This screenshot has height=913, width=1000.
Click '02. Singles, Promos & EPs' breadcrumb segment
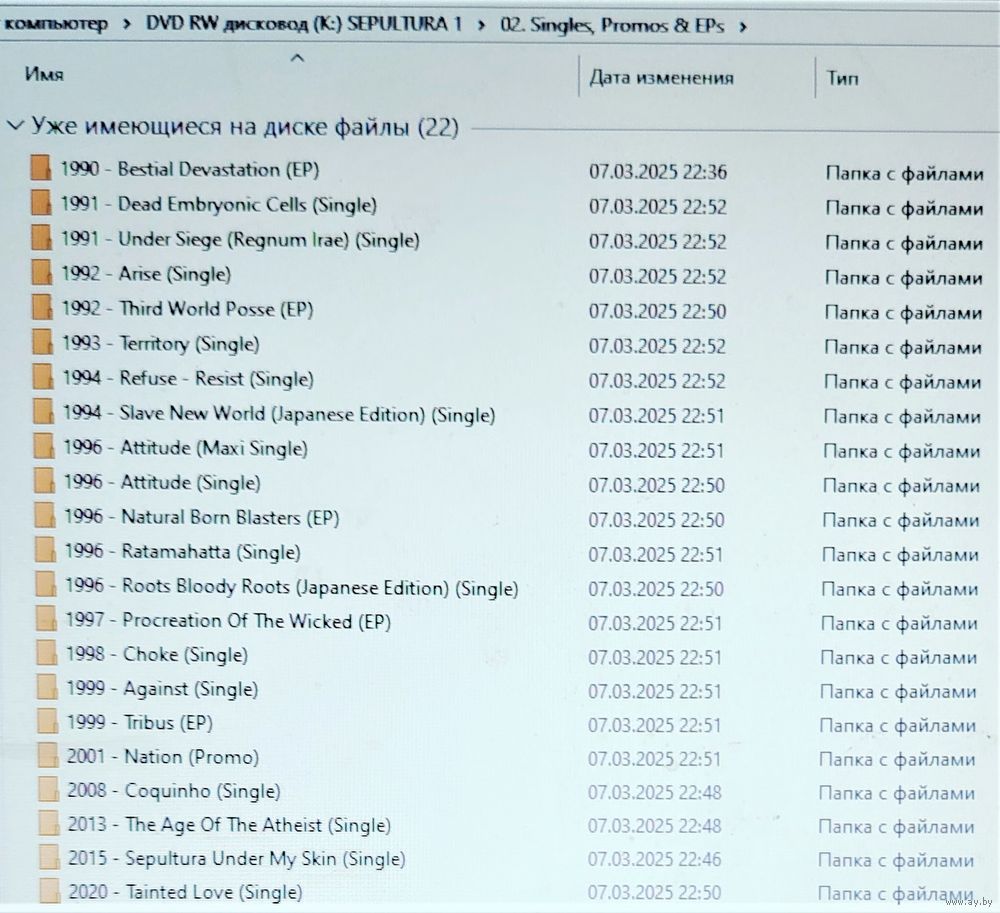[x=612, y=26]
